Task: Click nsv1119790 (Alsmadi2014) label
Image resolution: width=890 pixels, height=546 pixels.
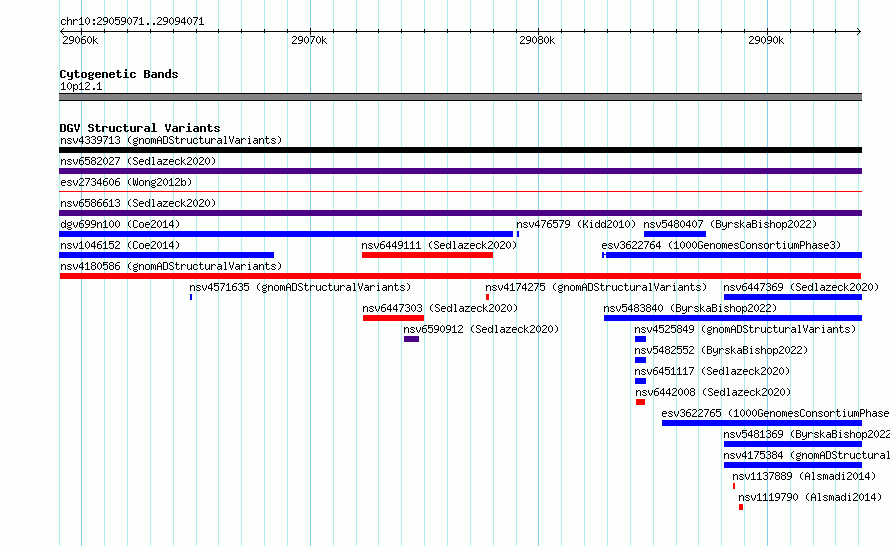Action: click(810, 497)
